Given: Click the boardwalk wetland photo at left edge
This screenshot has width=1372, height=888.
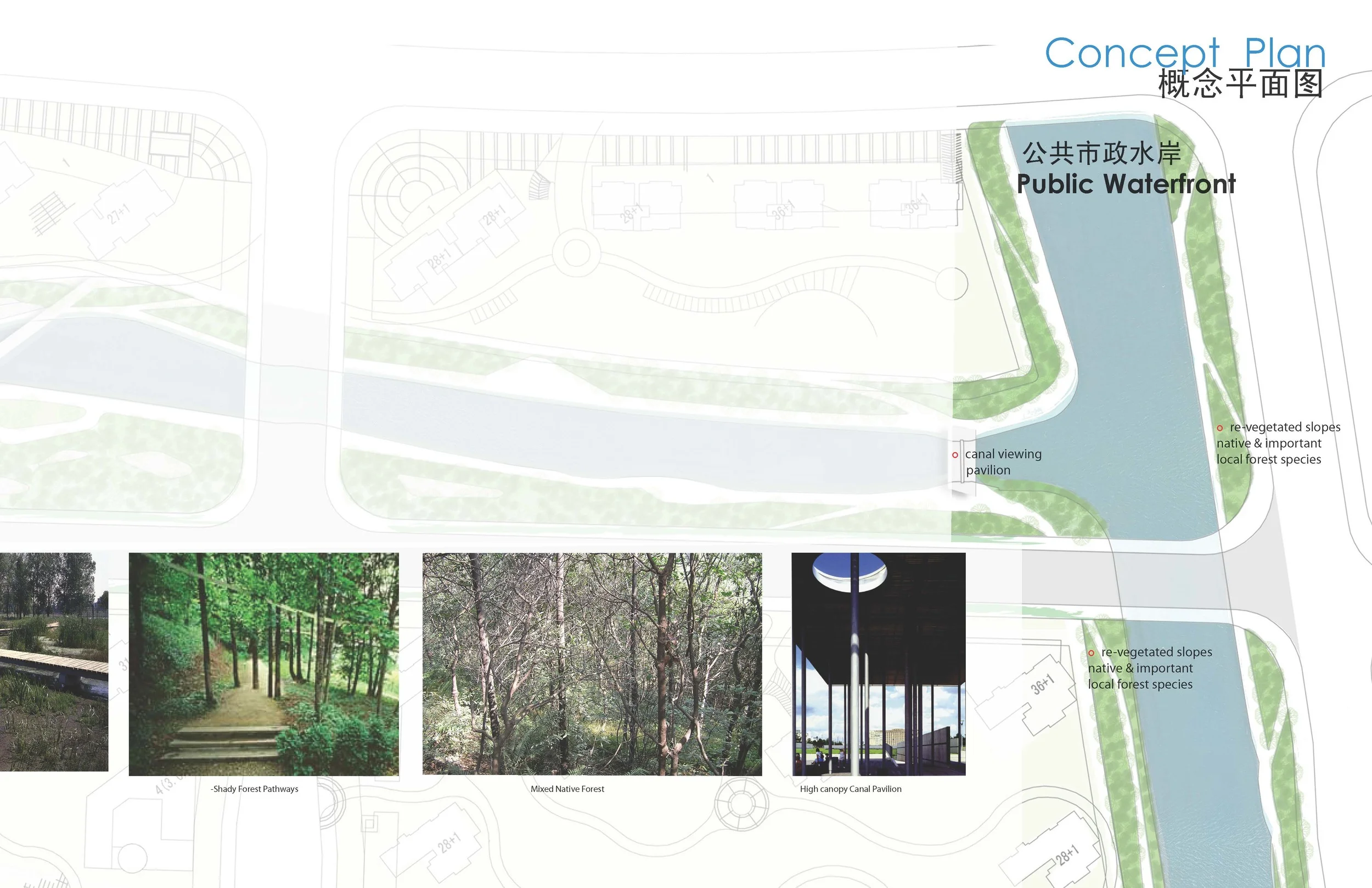Looking at the screenshot, I should tap(54, 661).
